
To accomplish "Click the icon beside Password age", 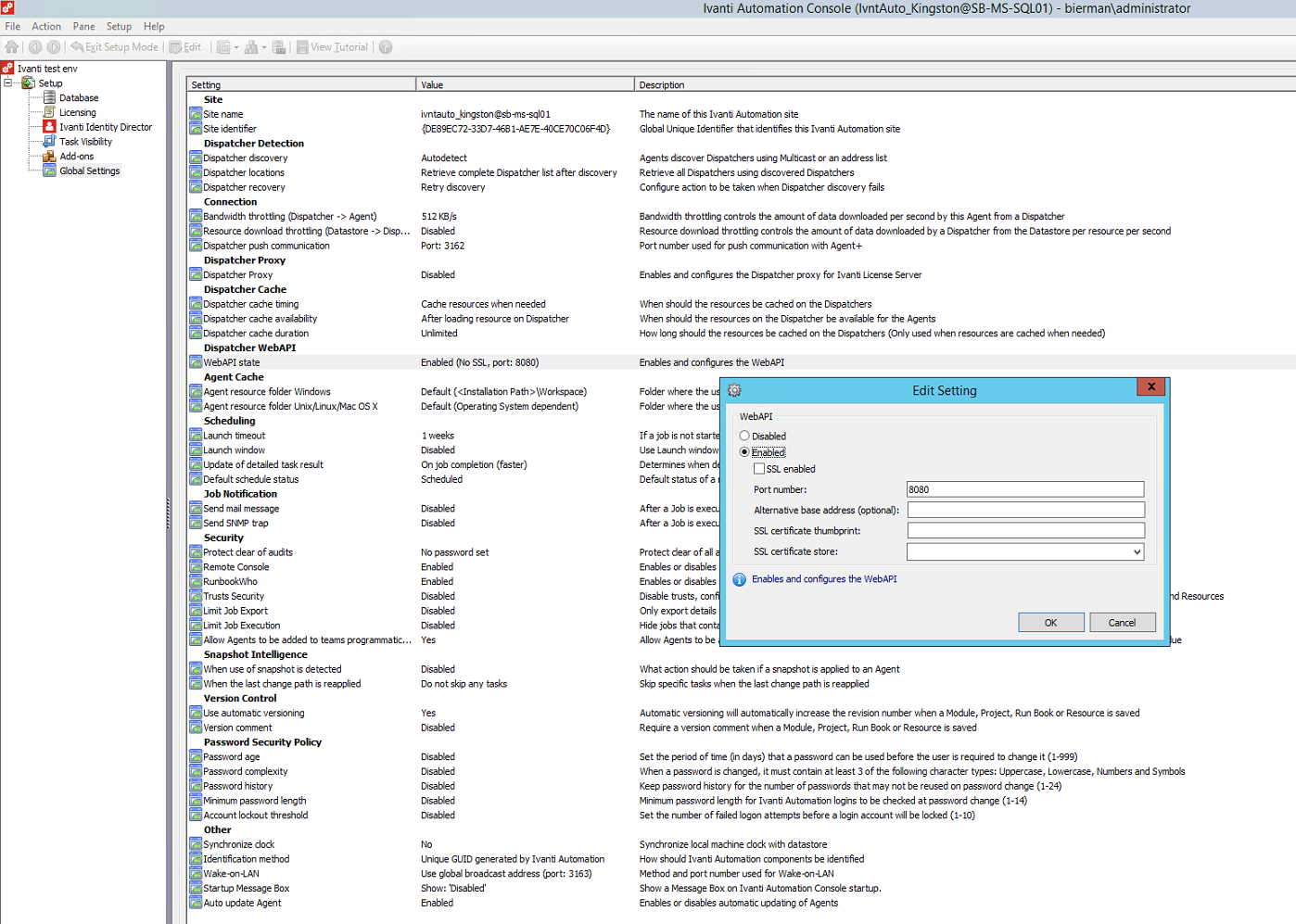I will tap(196, 757).
